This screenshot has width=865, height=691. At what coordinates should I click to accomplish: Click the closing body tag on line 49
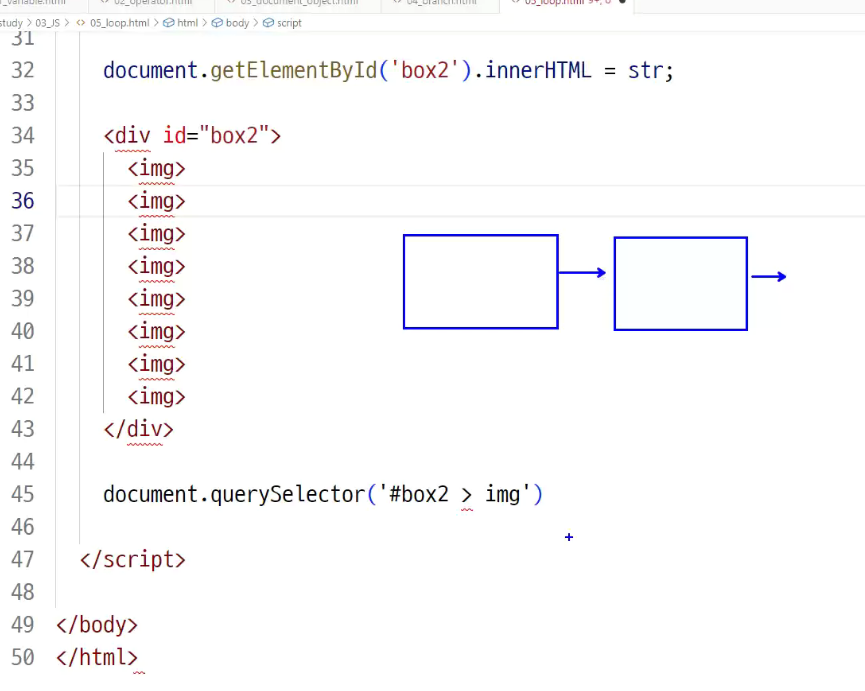[x=97, y=625]
